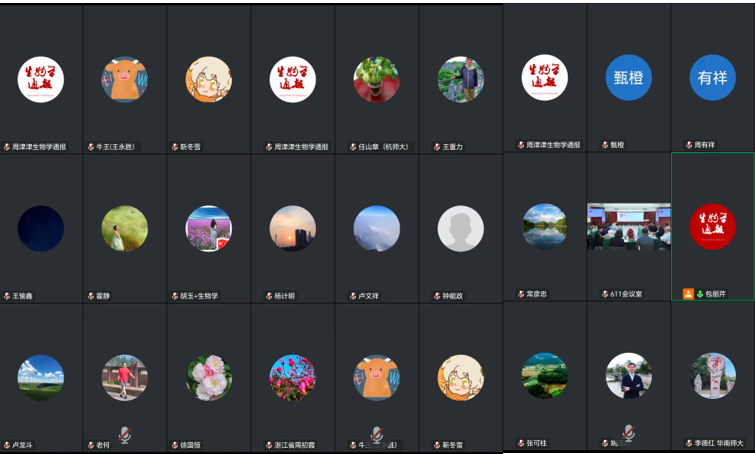The width and height of the screenshot is (755, 454).
Task: Click the muted mic icon next to 任山章（杭师大）
Action: (353, 147)
